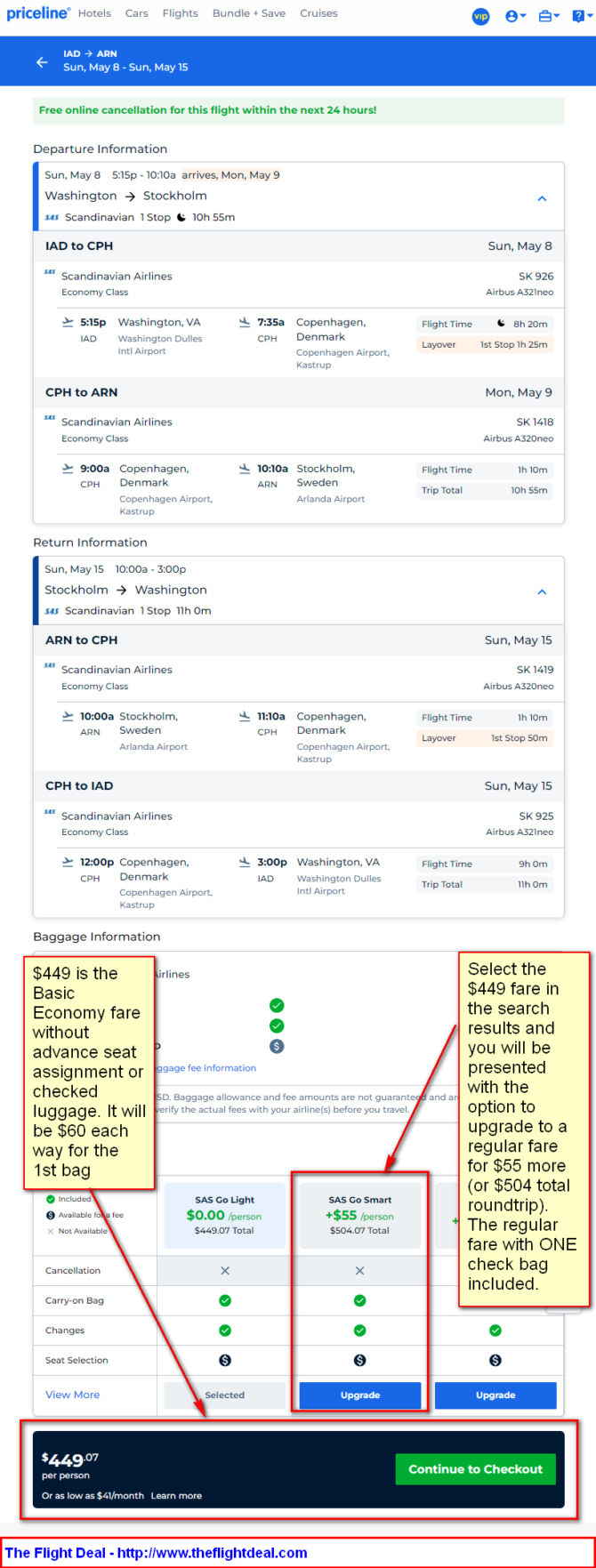Click the Cruises navigation item
The width and height of the screenshot is (596, 1568).
coord(318,13)
